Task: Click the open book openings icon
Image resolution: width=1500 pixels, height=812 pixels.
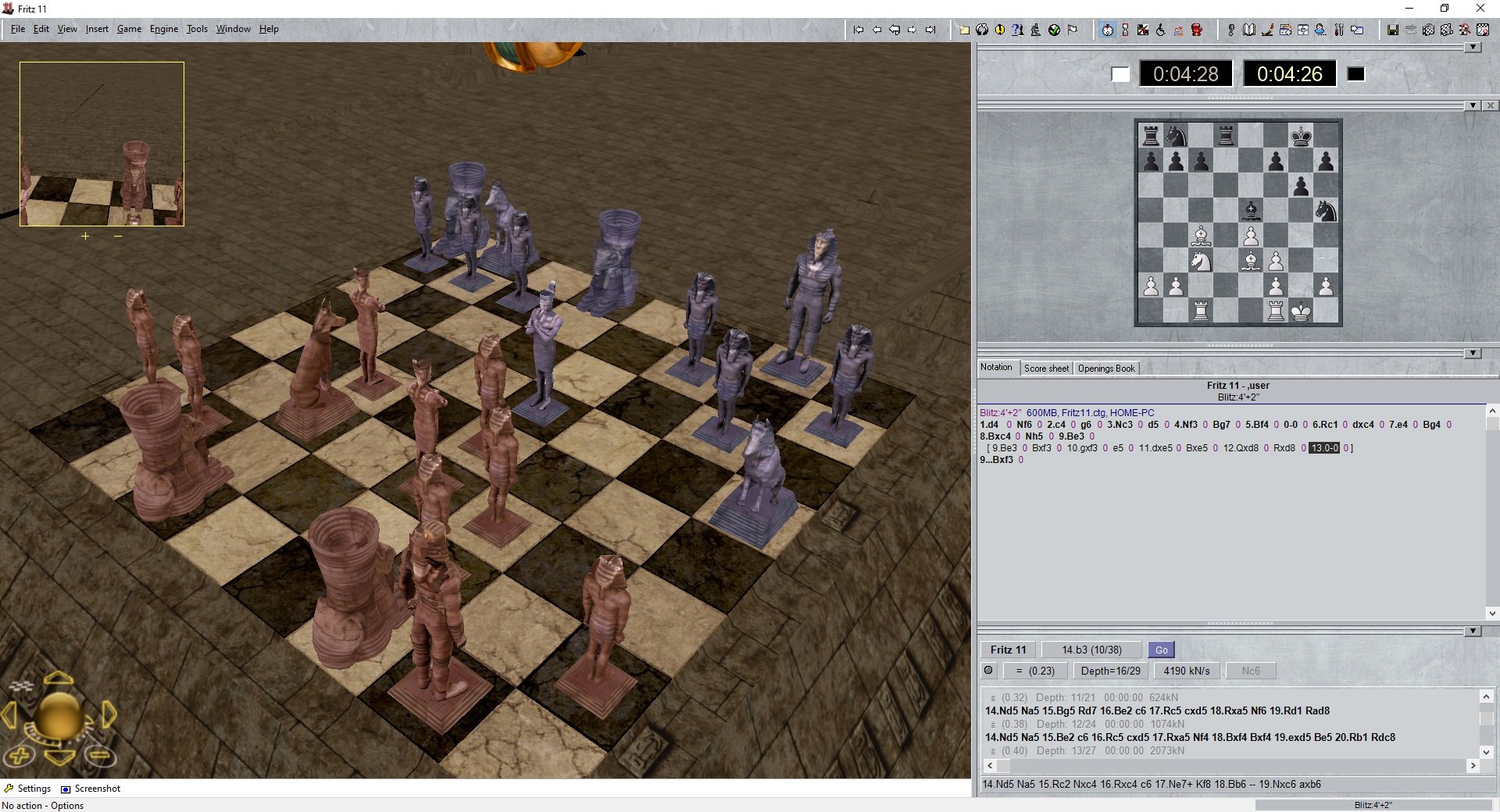Action: 1248,30
